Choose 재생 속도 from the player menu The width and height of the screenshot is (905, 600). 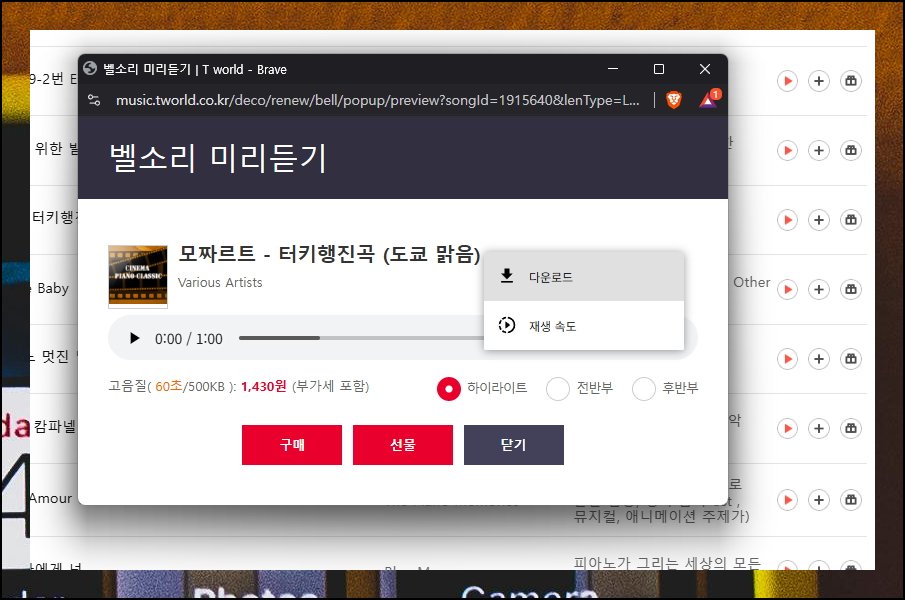[584, 325]
